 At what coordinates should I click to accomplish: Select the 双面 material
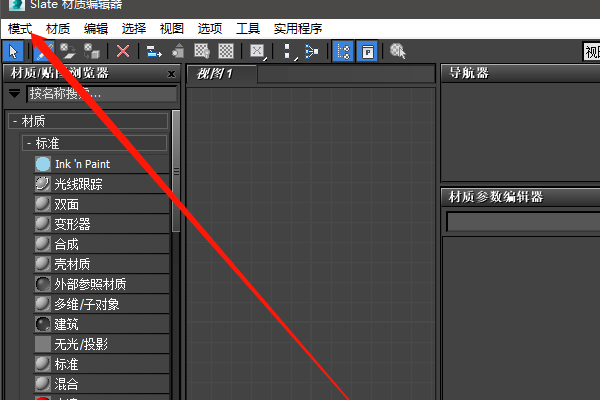[x=101, y=204]
